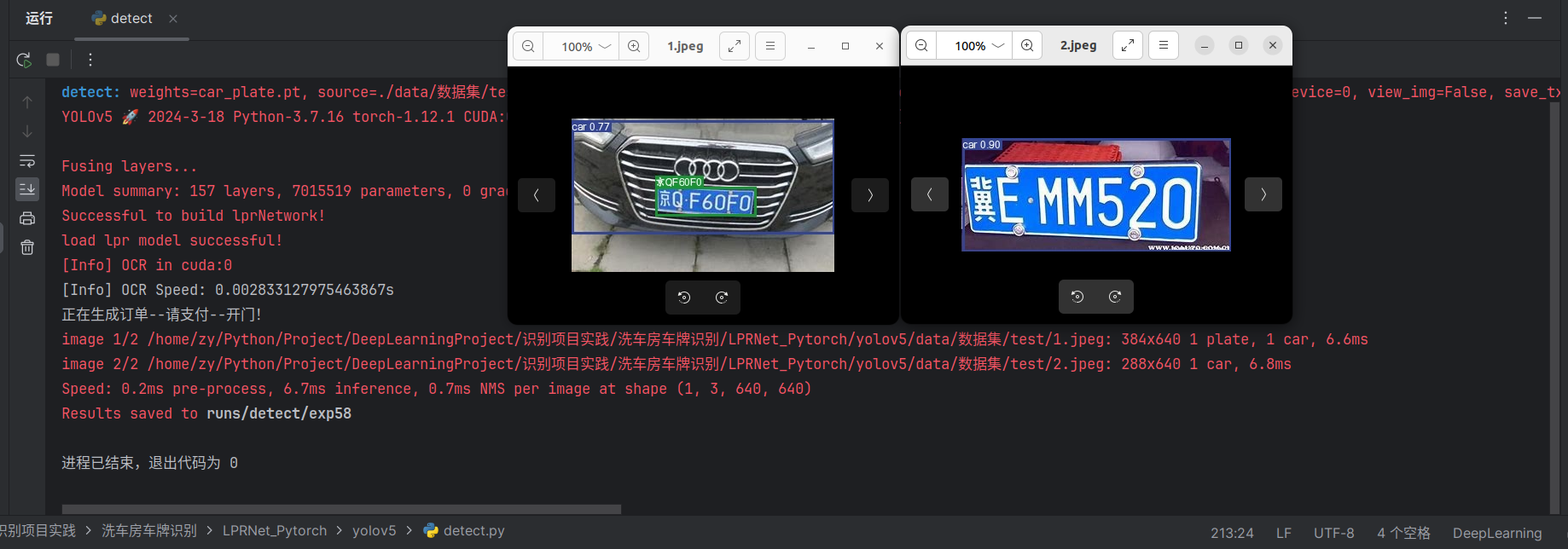Enter fullscreen in 1.jpeg viewer

(735, 46)
